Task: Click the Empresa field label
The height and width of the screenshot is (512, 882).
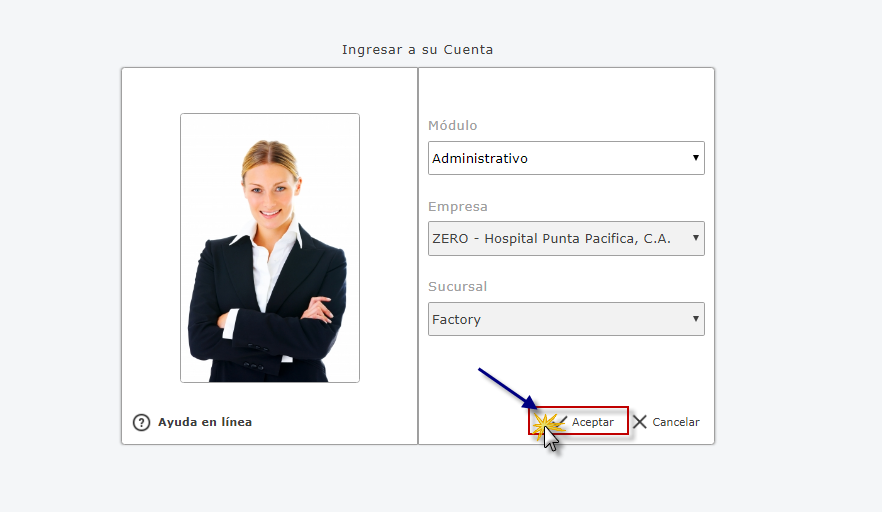Action: pos(458,206)
